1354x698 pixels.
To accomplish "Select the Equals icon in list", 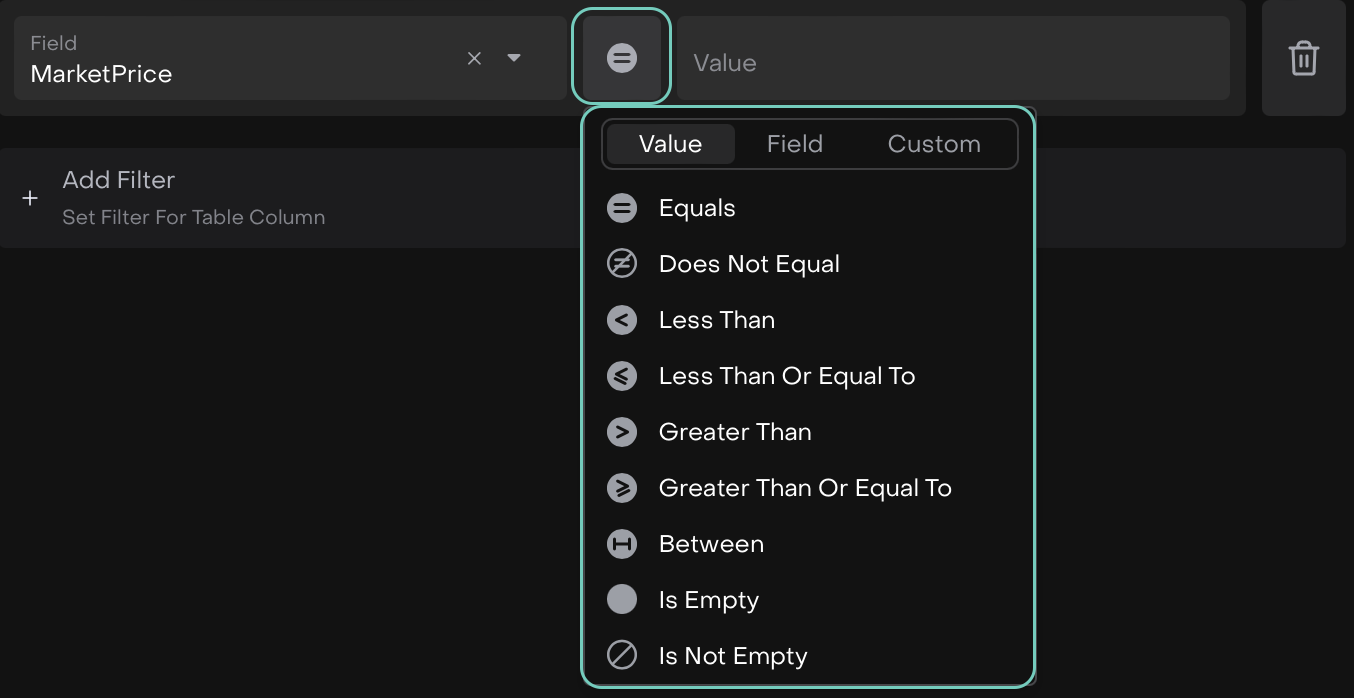I will tap(622, 208).
